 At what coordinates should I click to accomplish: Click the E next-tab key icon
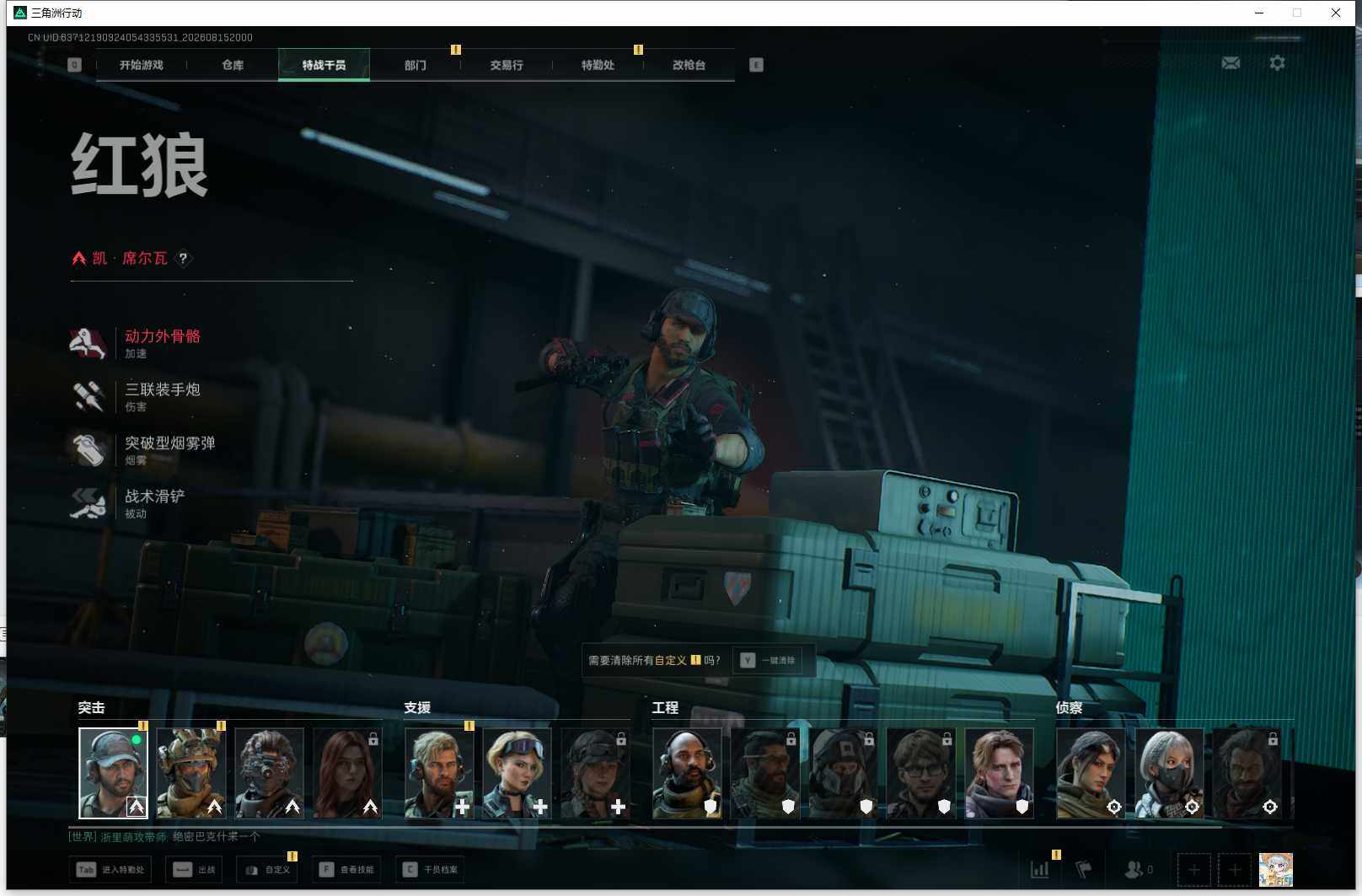(x=756, y=65)
